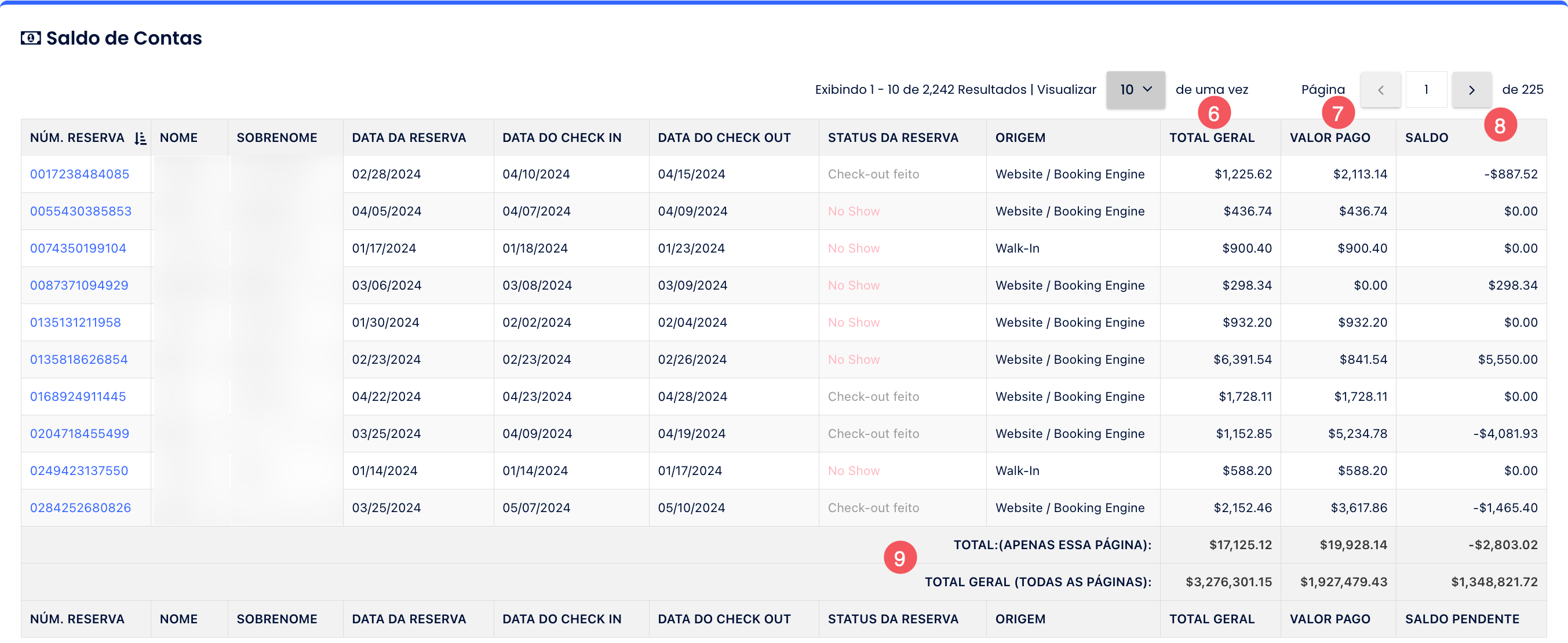Open the 10 results per page dropdown

tap(1135, 90)
